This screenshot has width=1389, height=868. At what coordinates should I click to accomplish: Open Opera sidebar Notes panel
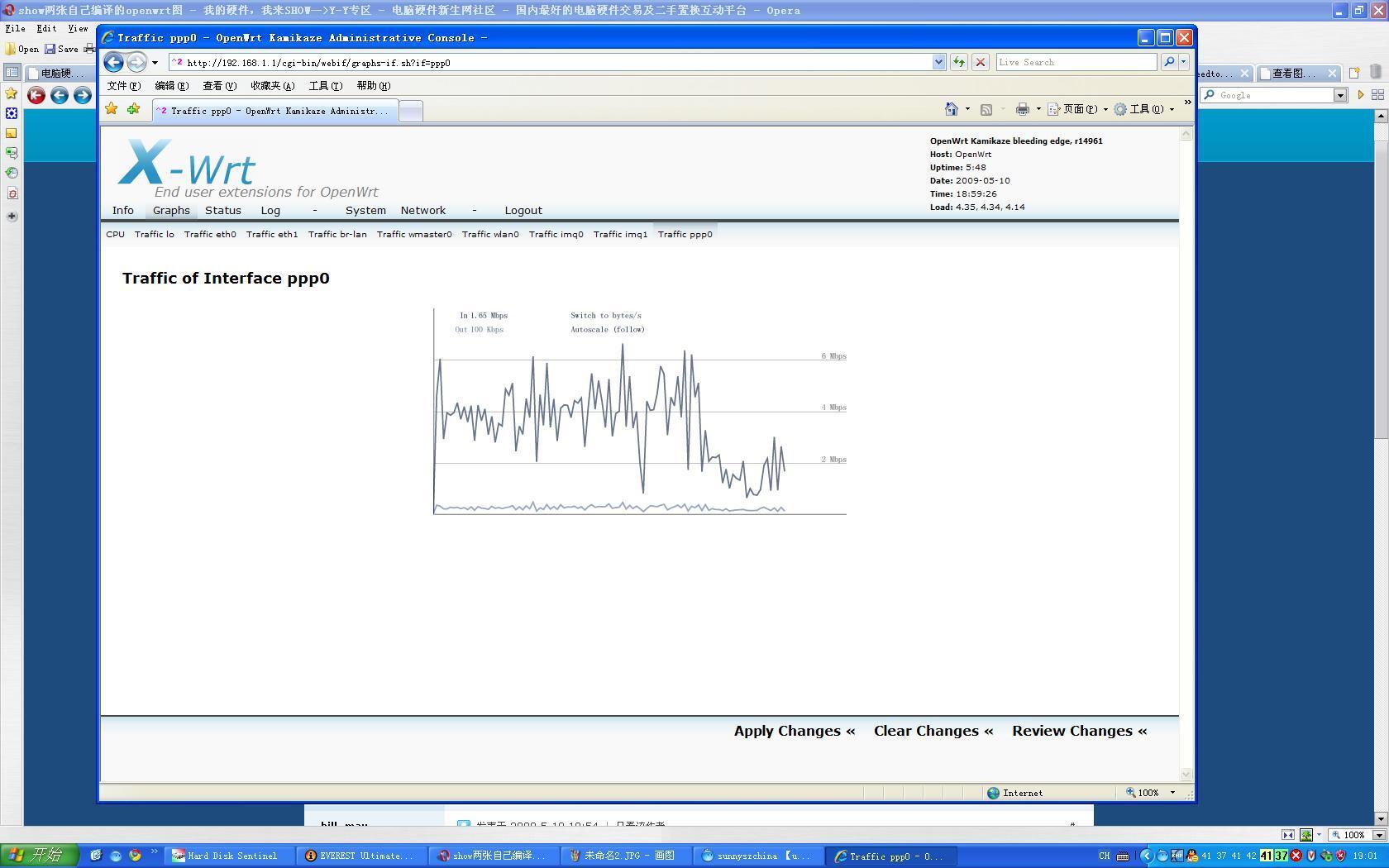pos(12,133)
